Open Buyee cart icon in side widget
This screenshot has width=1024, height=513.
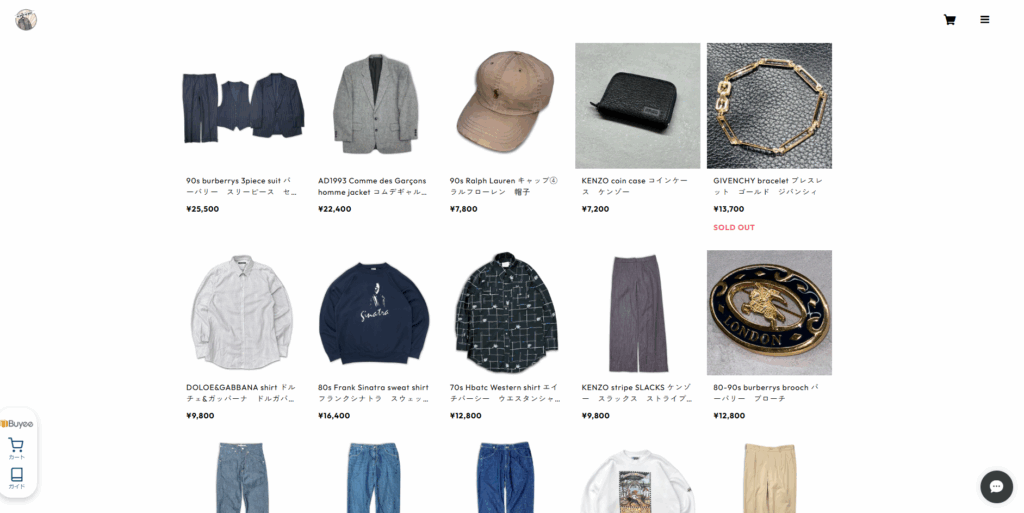click(x=16, y=448)
